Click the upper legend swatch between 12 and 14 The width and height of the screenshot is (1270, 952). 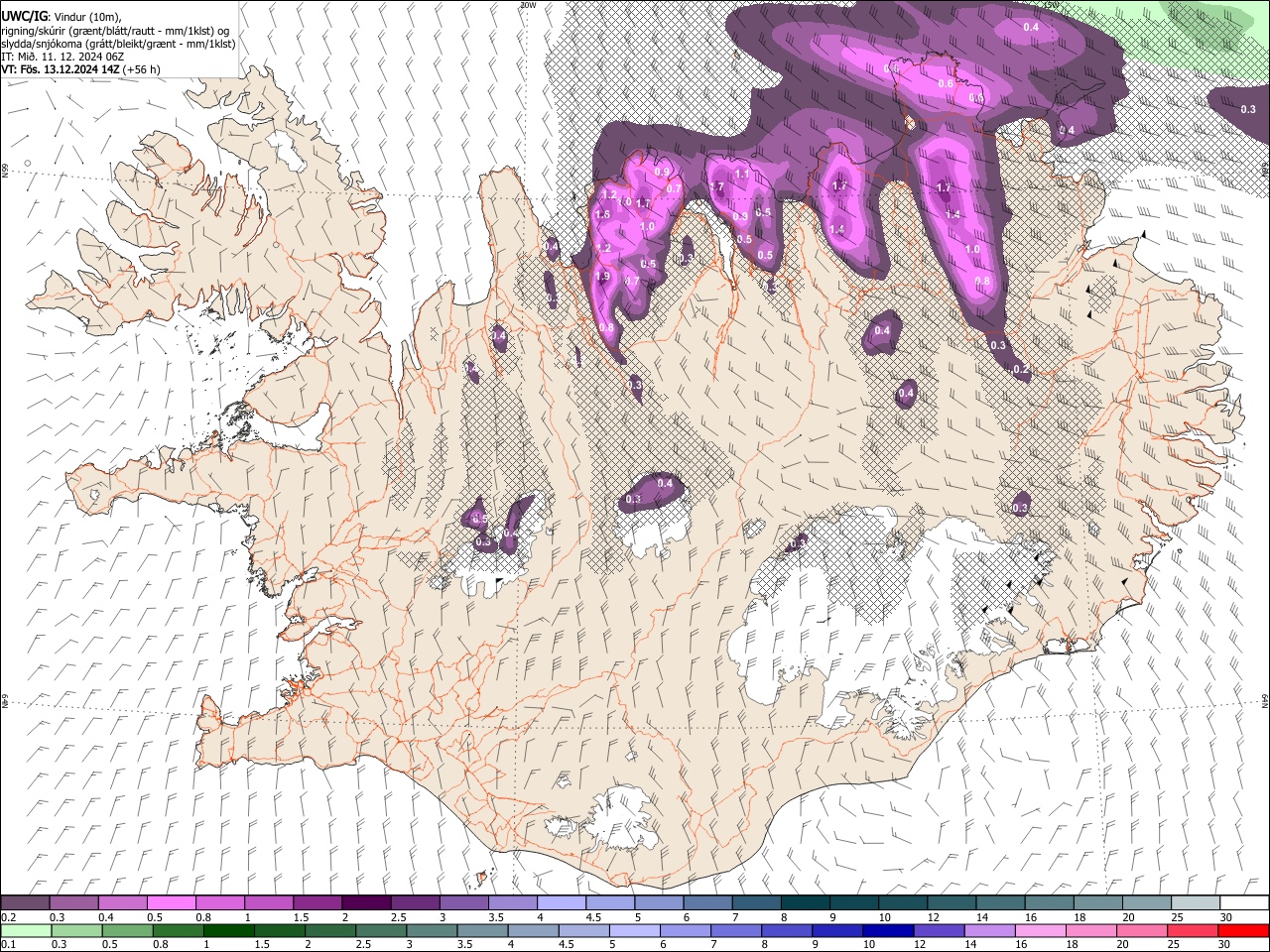point(952,903)
